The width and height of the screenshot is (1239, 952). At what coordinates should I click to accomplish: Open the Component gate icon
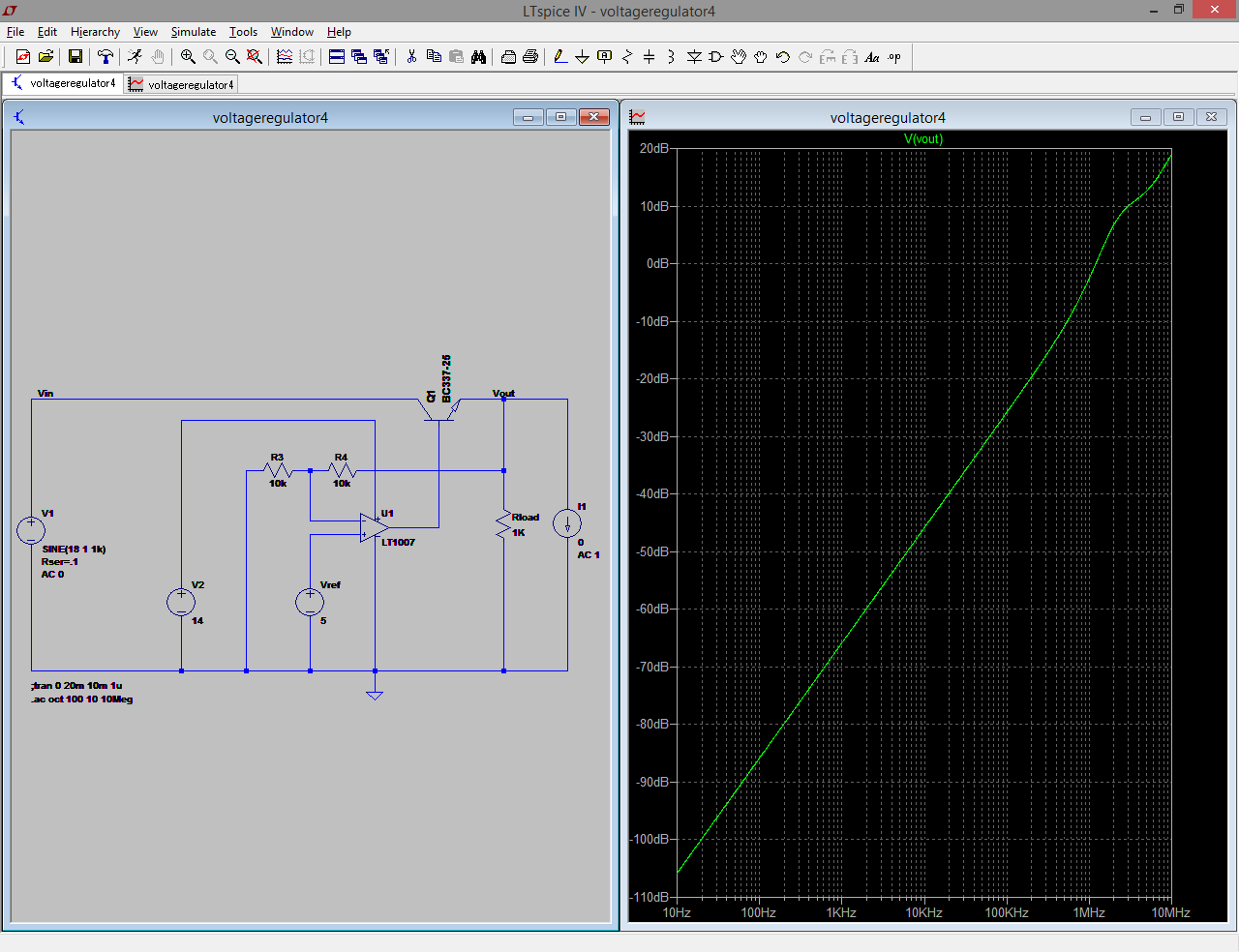(x=716, y=57)
